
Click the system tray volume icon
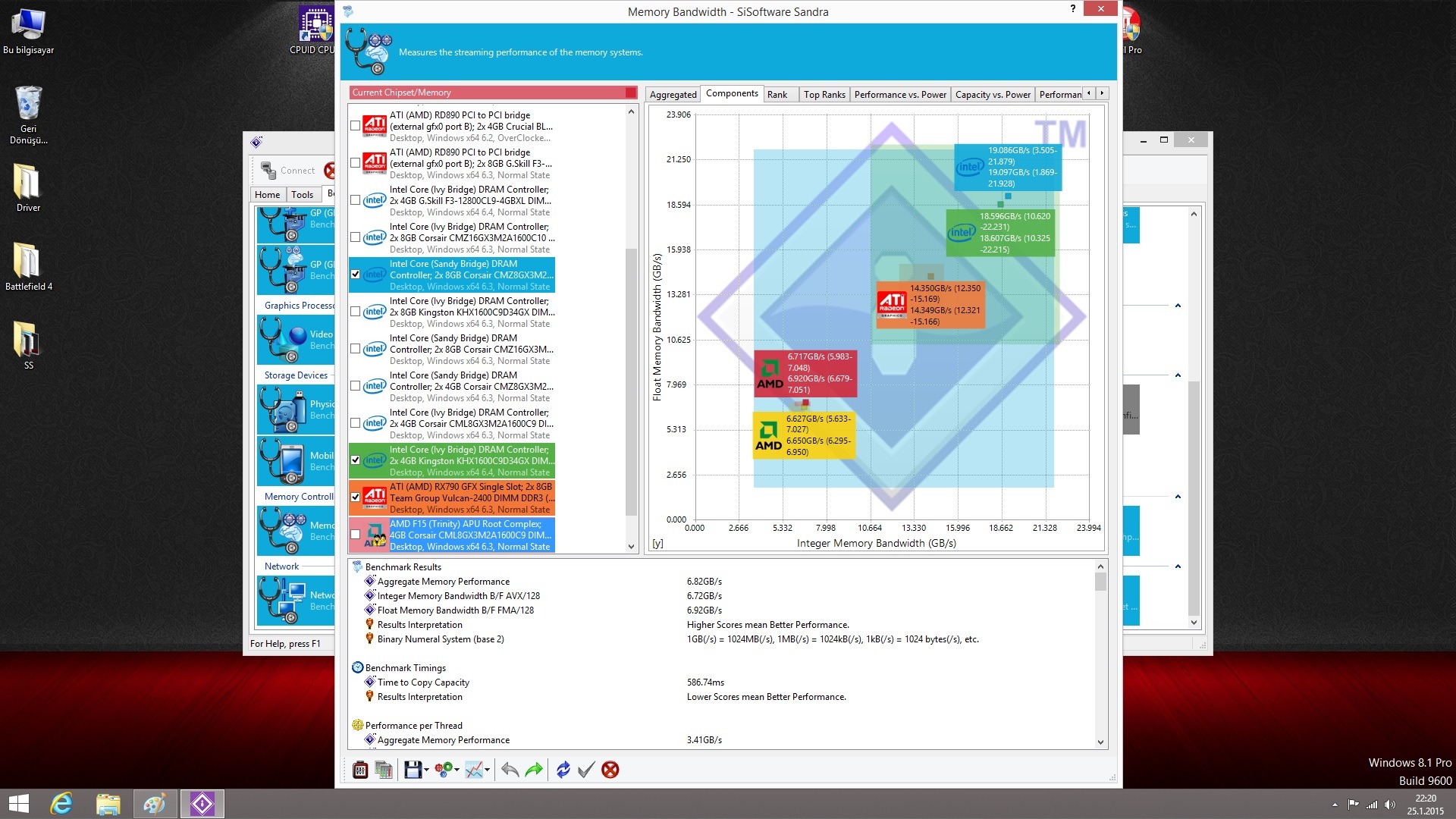click(x=1389, y=805)
